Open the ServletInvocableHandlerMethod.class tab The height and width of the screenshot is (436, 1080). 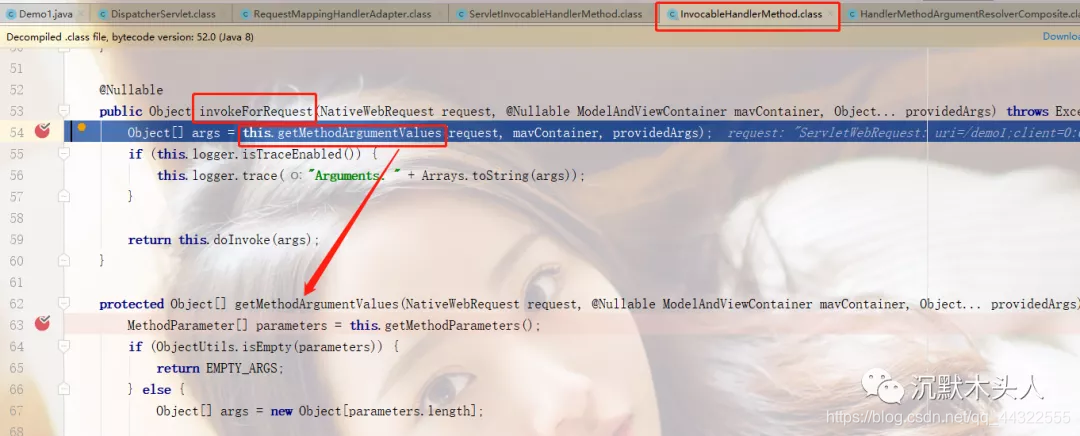click(556, 14)
